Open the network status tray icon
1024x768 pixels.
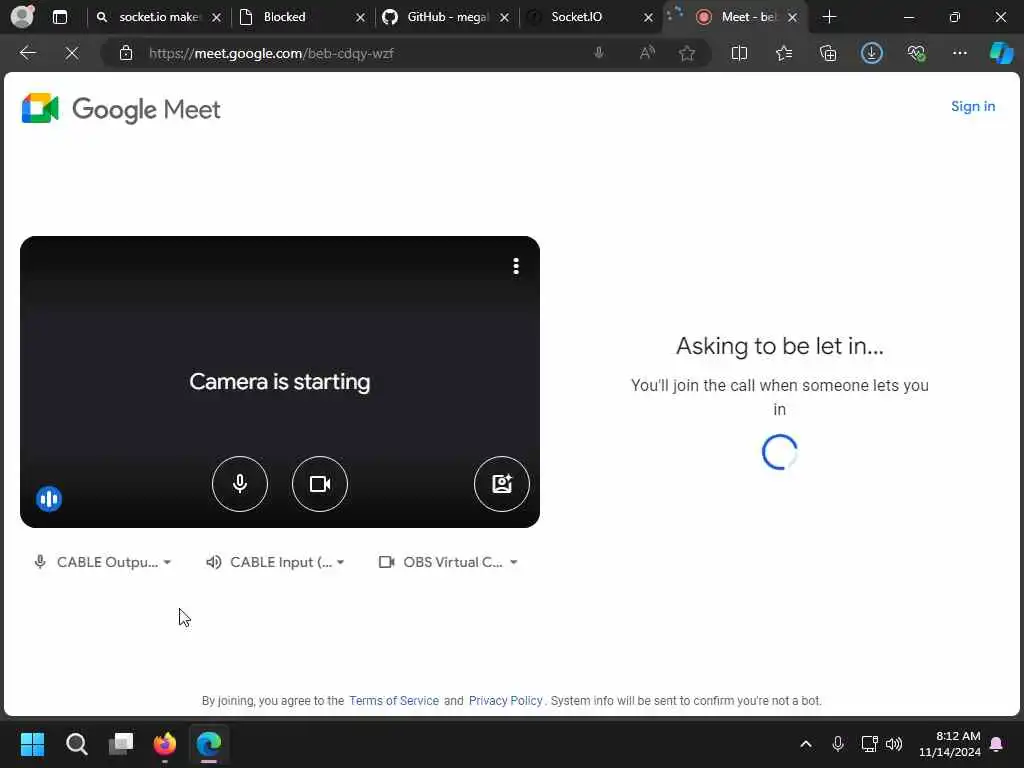tap(869, 744)
